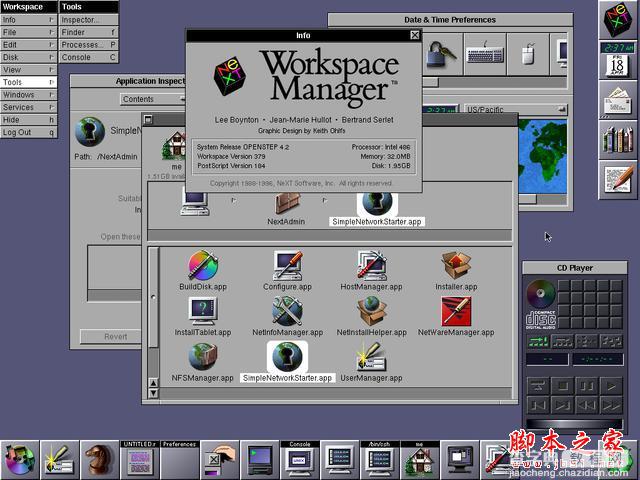The height and width of the screenshot is (480, 640).
Task: Close the Info panel
Action: pyautogui.click(x=415, y=35)
